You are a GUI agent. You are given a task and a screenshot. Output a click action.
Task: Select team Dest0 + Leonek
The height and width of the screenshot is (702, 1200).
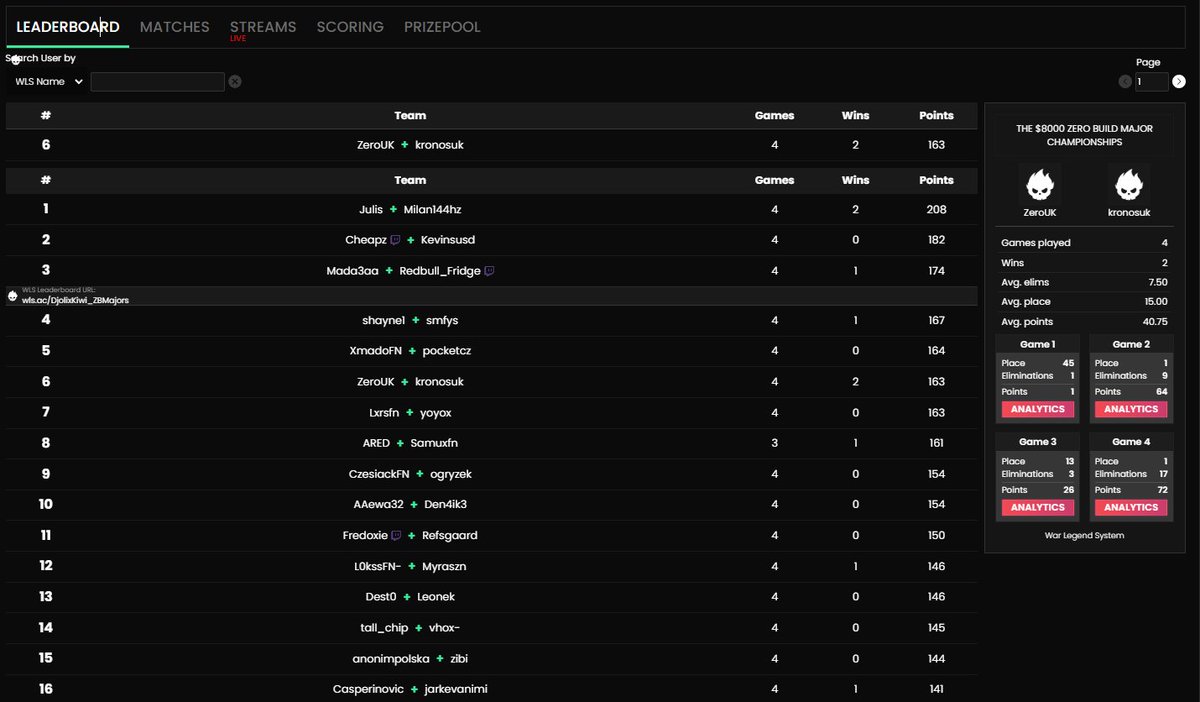click(x=491, y=597)
